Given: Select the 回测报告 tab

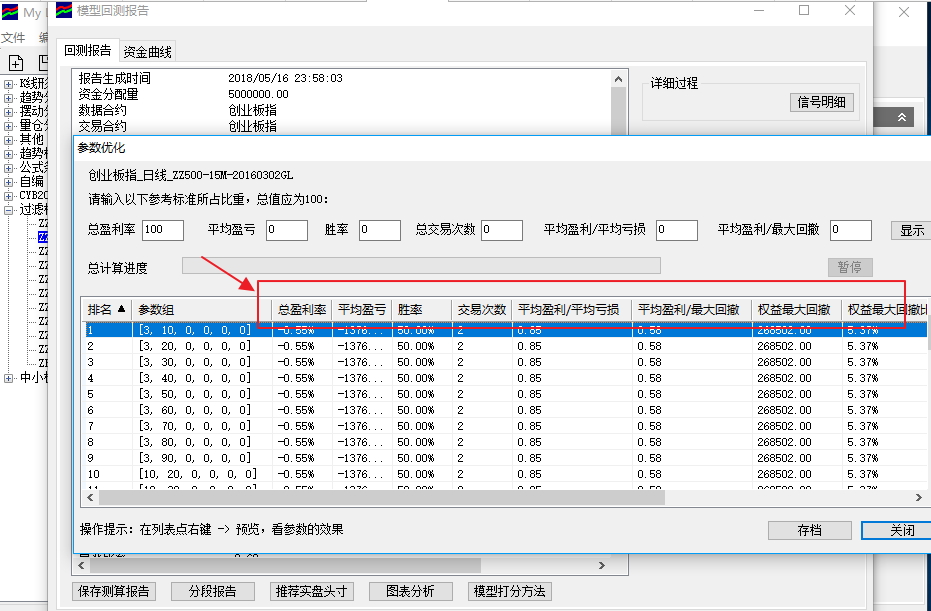Looking at the screenshot, I should click(x=88, y=51).
